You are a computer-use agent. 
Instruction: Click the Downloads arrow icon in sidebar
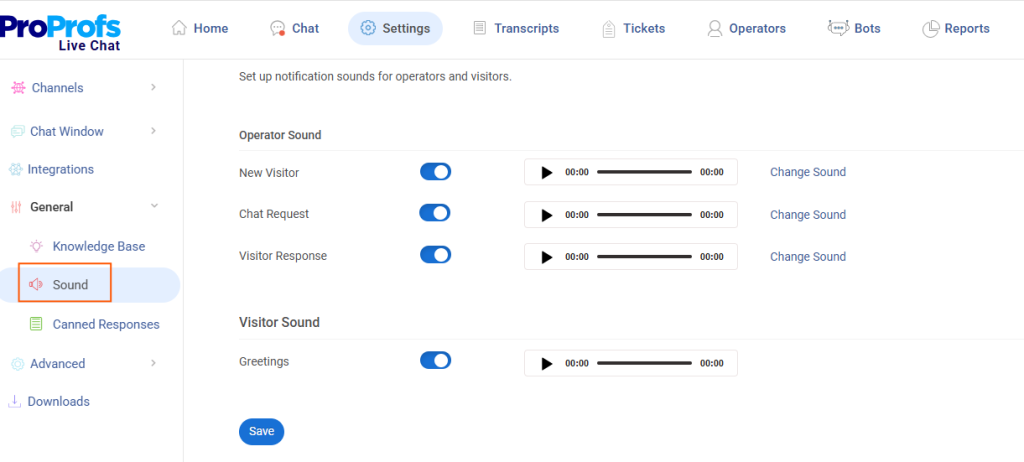coord(15,402)
